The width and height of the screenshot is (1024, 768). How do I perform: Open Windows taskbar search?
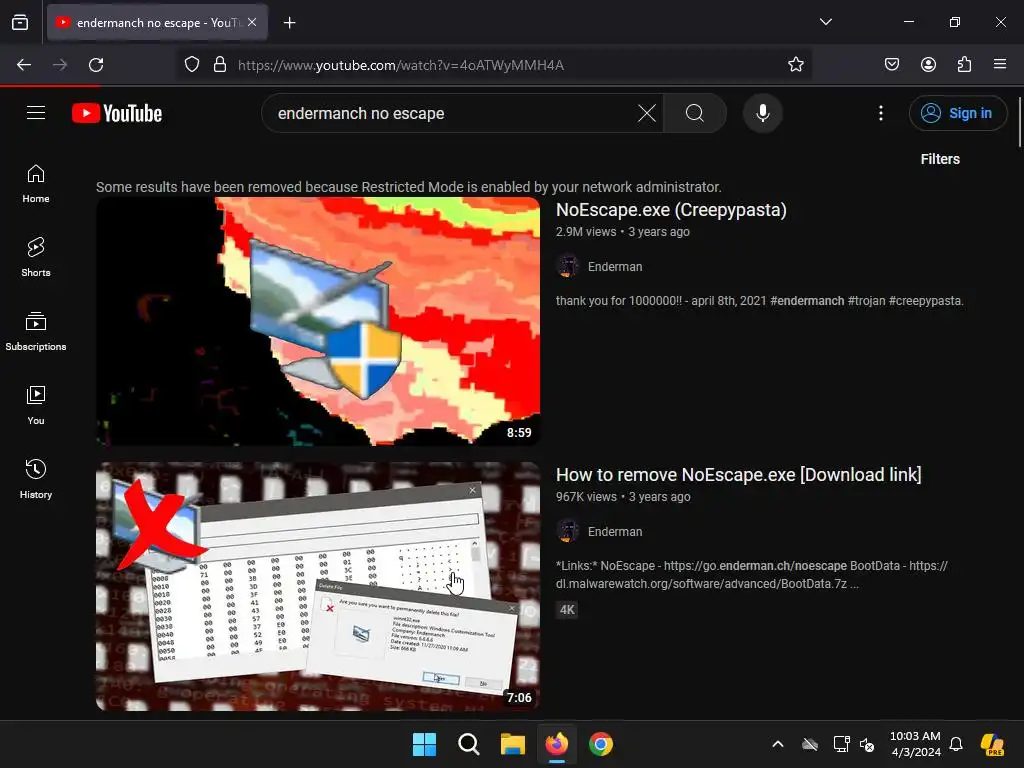[x=468, y=744]
